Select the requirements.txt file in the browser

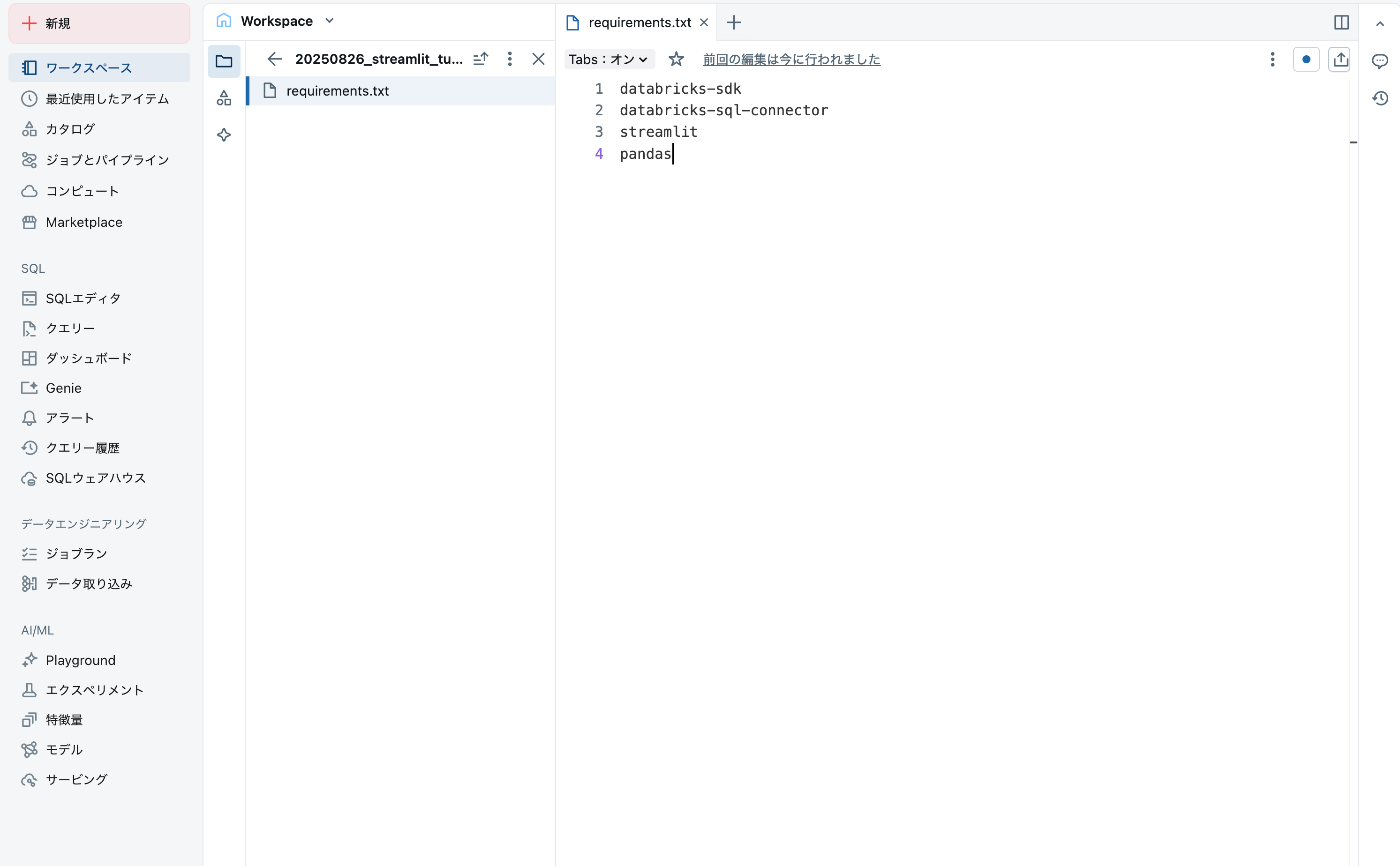(338, 90)
